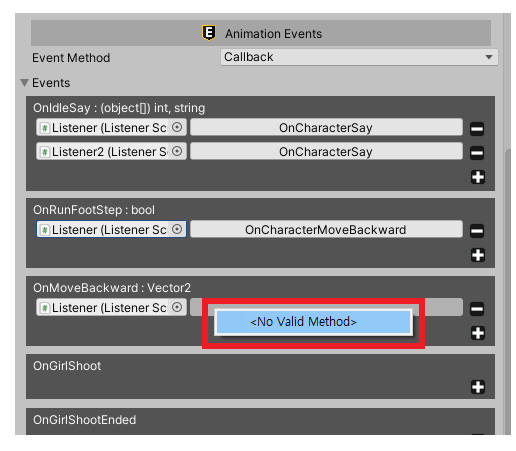Open object picker for Listener2 field
Viewport: 516px width, 451px height.
coord(177,151)
